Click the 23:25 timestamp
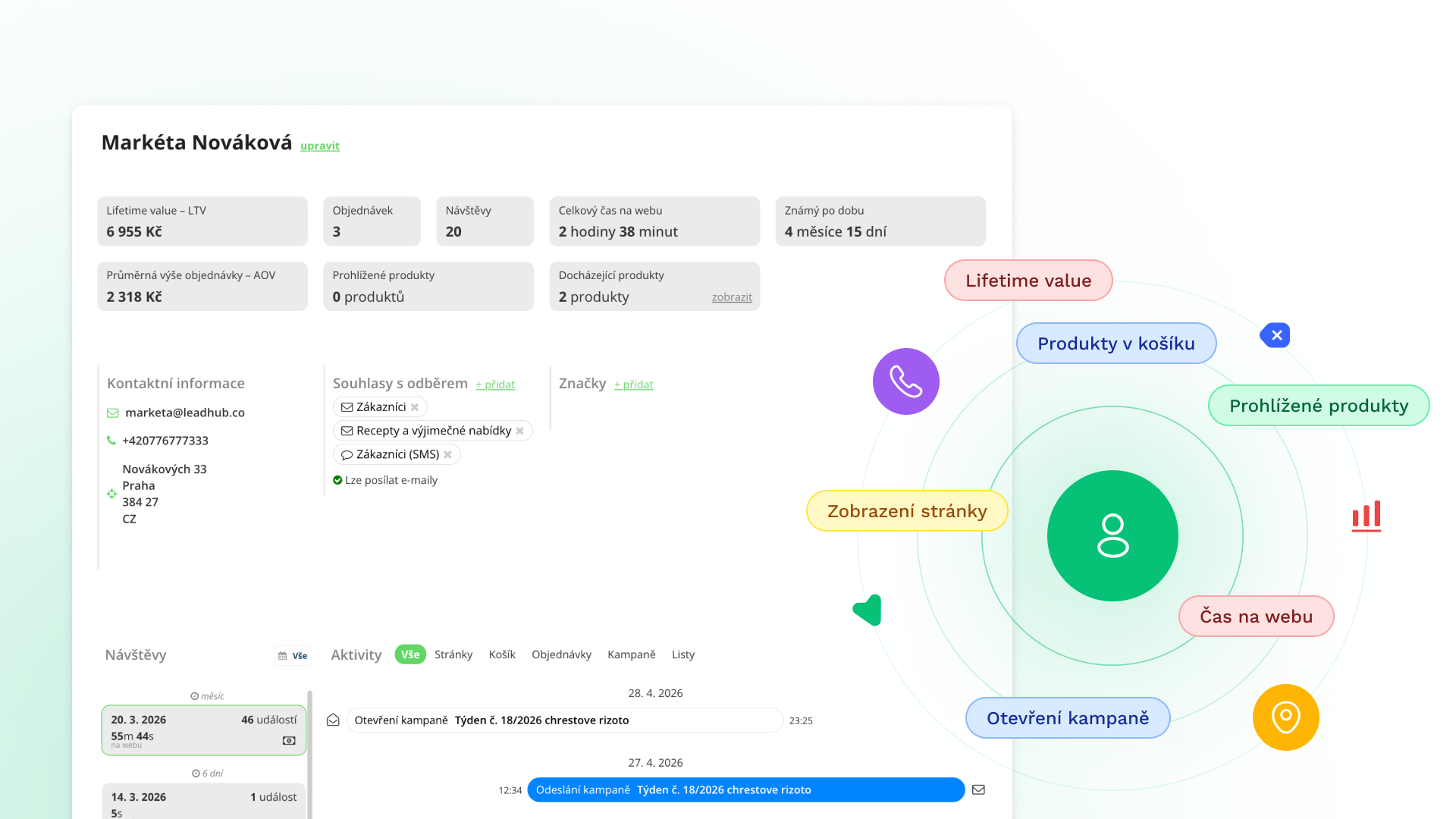This screenshot has width=1456, height=819. [801, 721]
